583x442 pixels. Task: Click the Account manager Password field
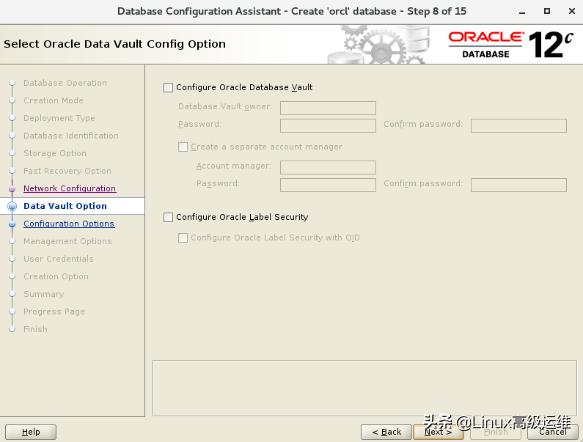[x=328, y=185]
